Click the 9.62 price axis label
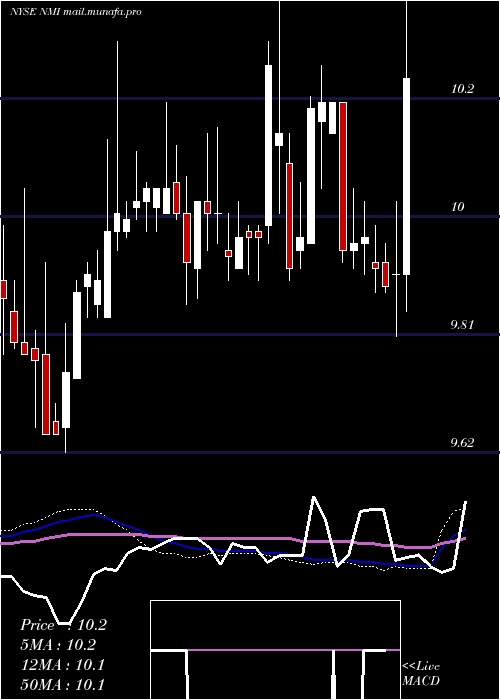Viewport: 500px width, 700px height. (x=462, y=442)
